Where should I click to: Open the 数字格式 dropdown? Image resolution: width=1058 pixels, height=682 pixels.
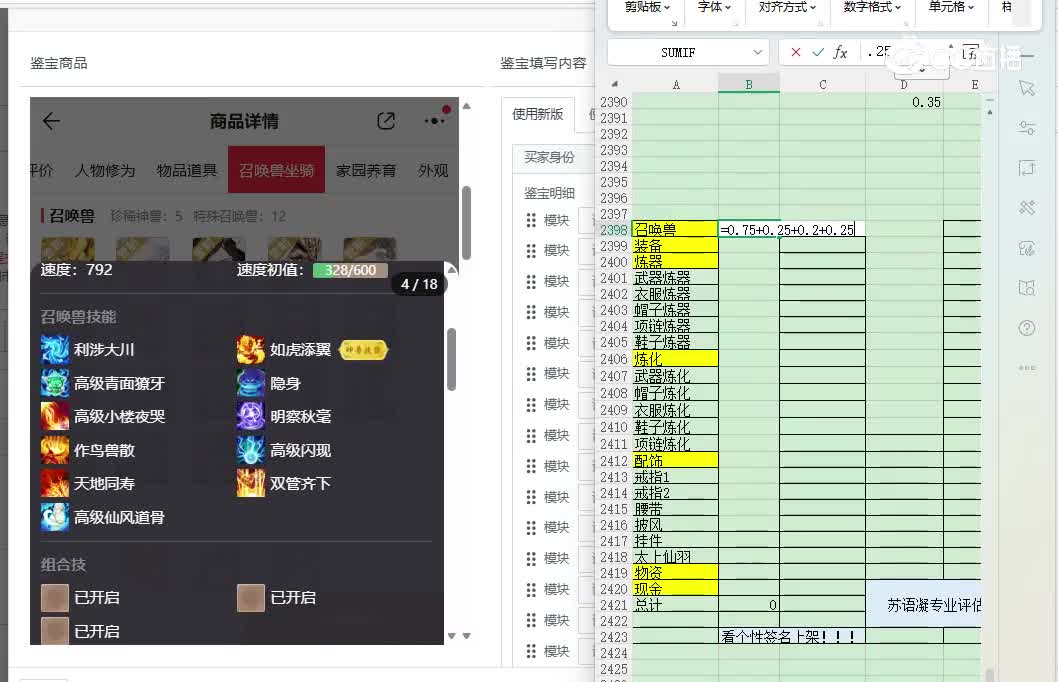(x=873, y=7)
